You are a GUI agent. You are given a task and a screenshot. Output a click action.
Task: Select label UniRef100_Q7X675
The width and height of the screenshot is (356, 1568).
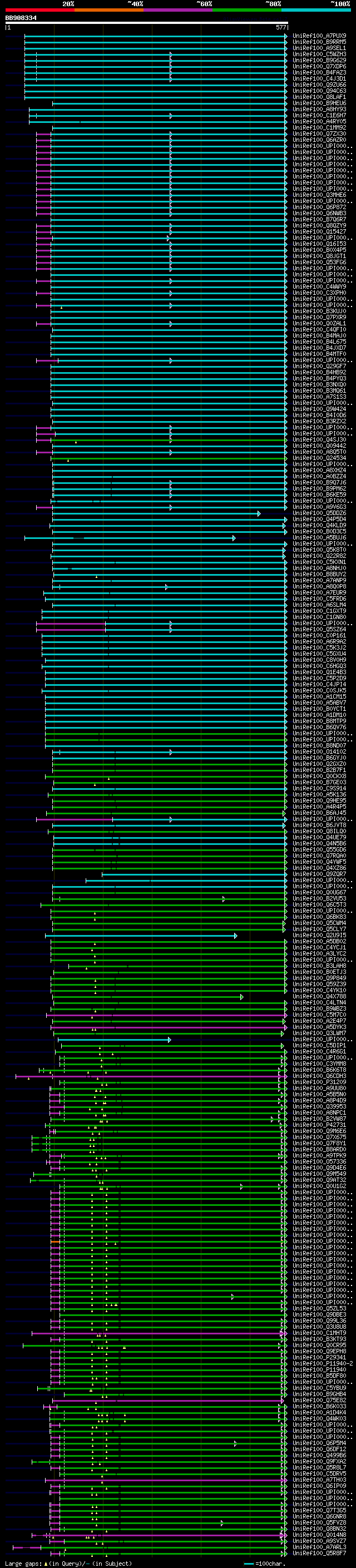coord(319,1136)
